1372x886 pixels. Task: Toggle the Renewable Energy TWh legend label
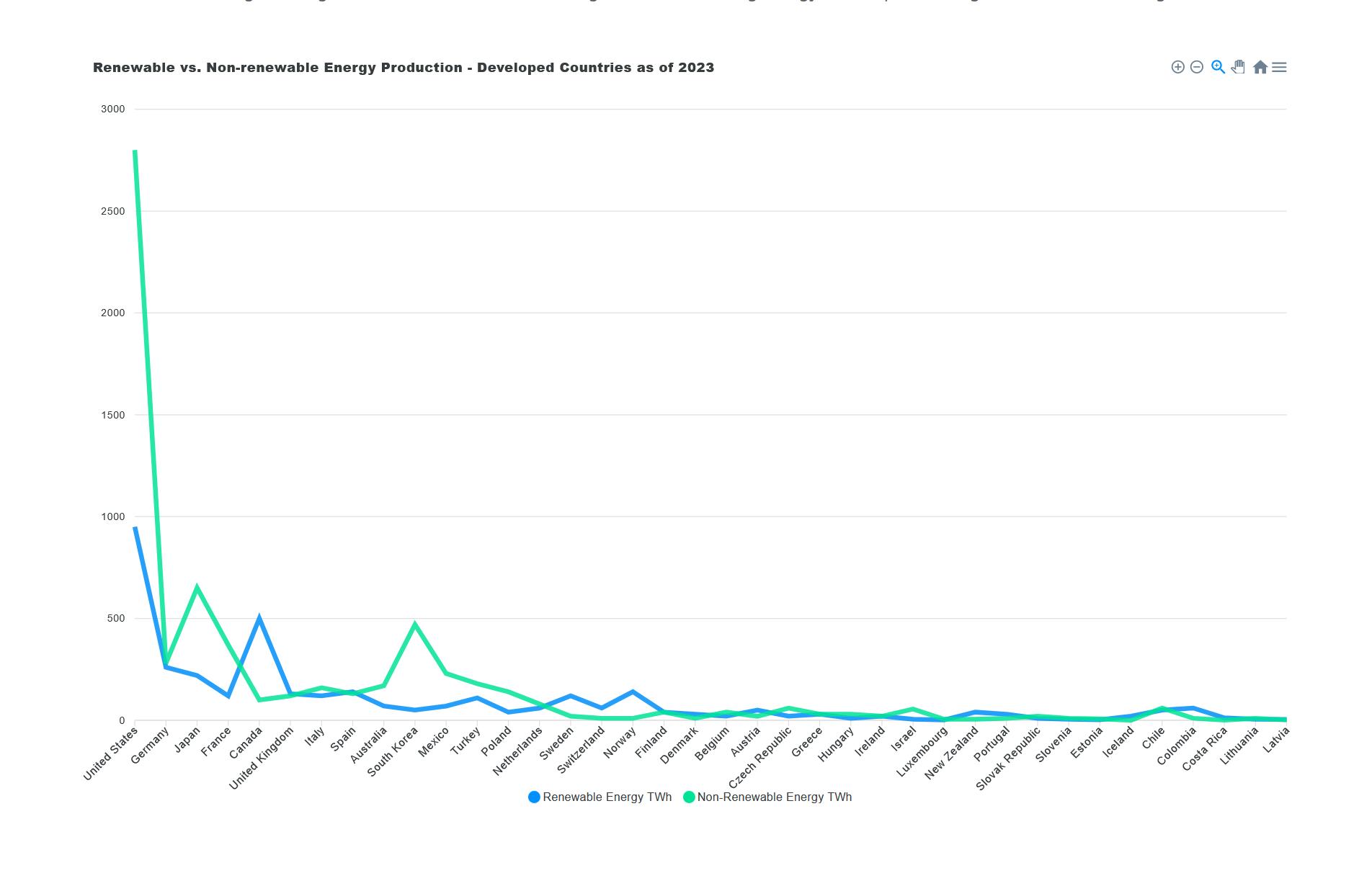[x=607, y=797]
